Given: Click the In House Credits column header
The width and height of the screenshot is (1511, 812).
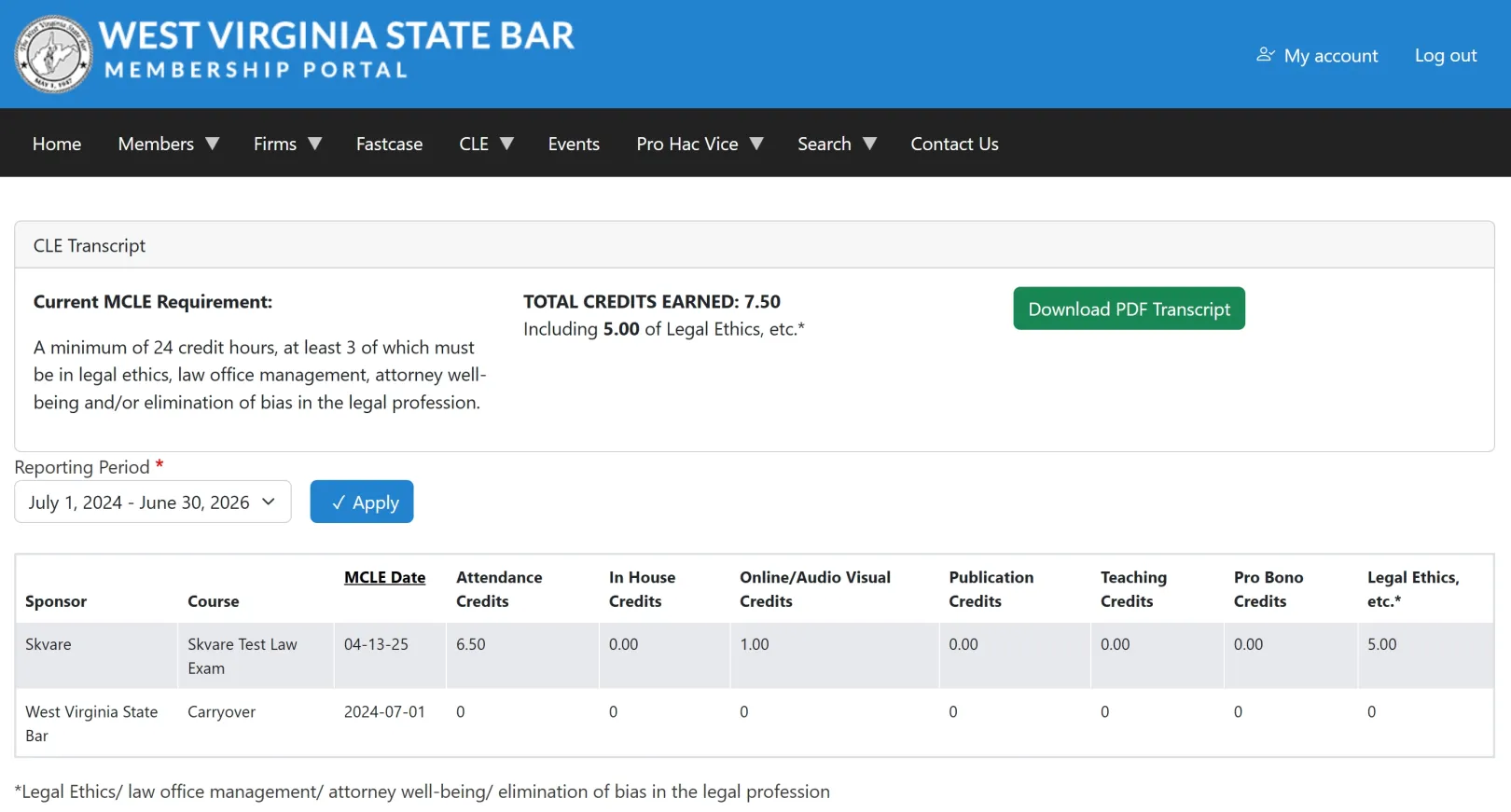Looking at the screenshot, I should (642, 589).
